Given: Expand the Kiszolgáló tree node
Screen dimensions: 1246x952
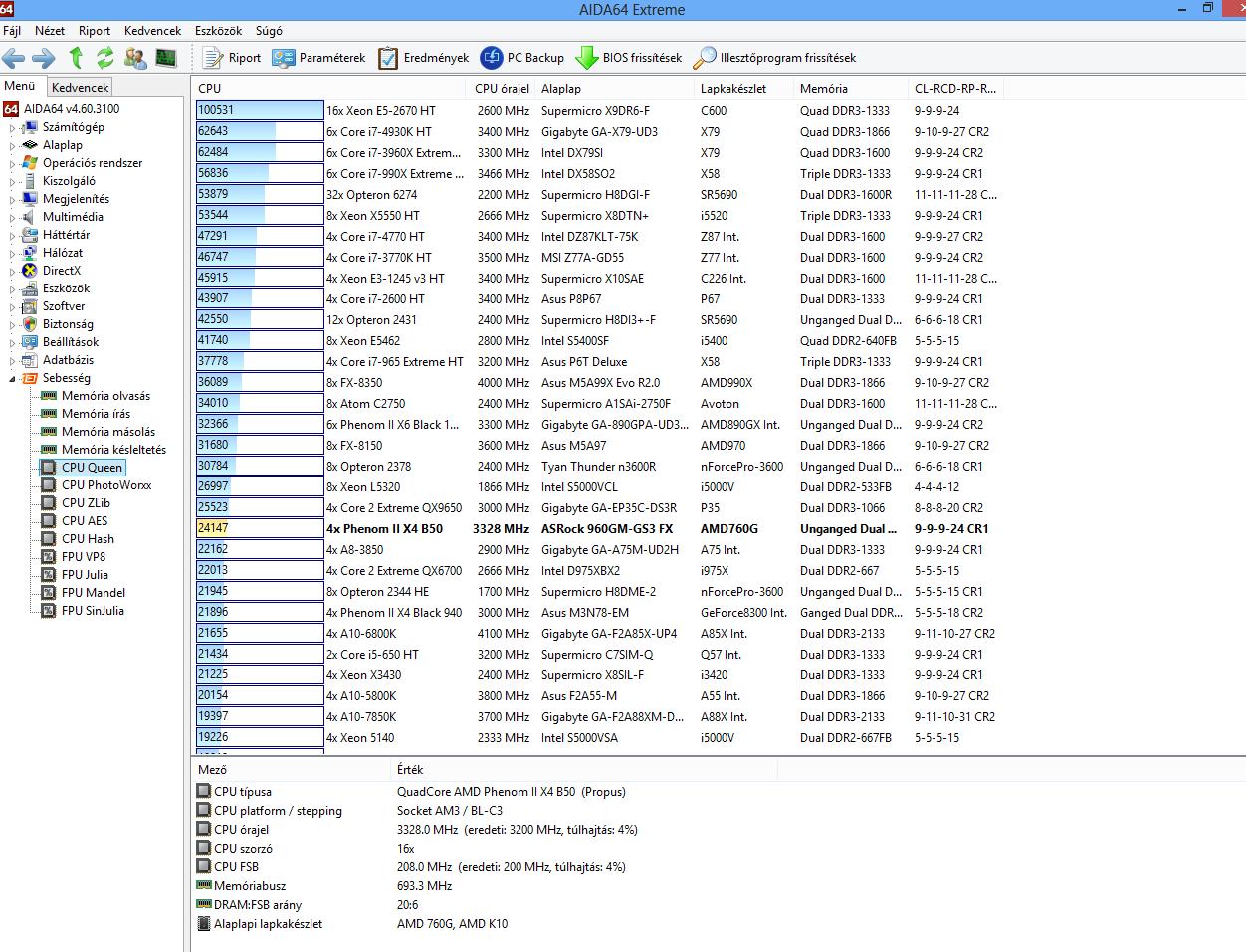Looking at the screenshot, I should (x=13, y=182).
